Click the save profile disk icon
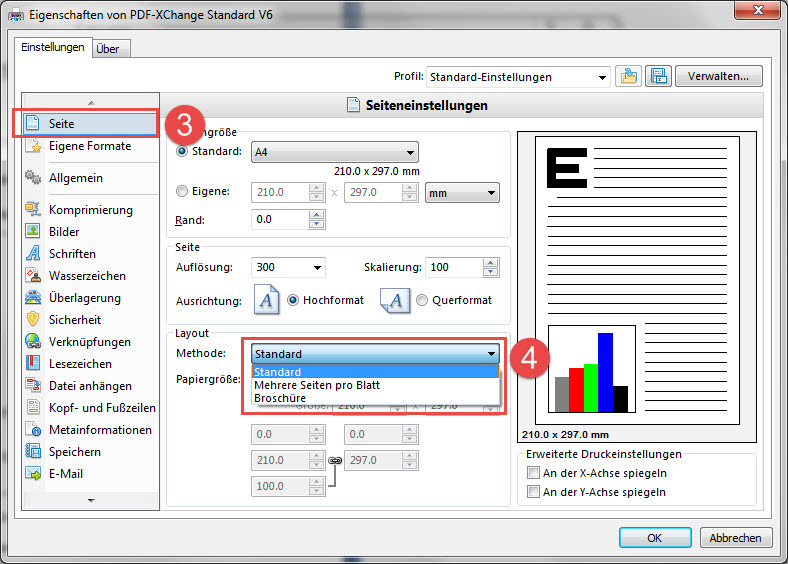This screenshot has width=788, height=564. [x=658, y=76]
